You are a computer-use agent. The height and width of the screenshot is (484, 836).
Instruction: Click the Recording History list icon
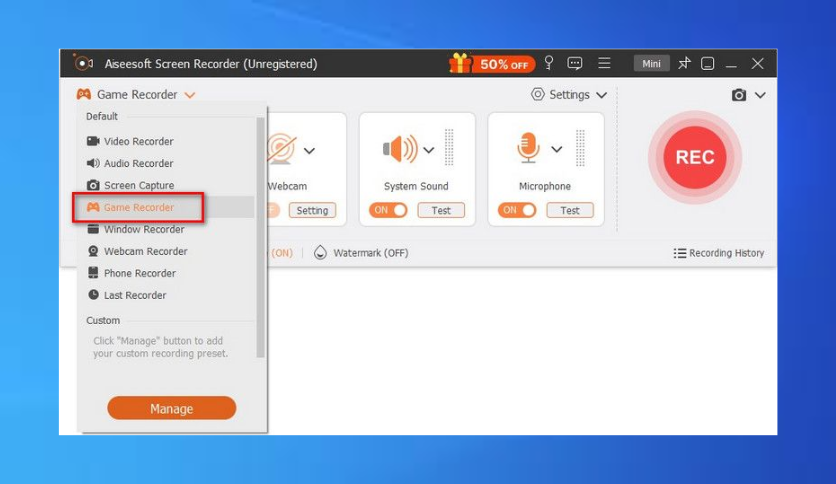[x=680, y=253]
